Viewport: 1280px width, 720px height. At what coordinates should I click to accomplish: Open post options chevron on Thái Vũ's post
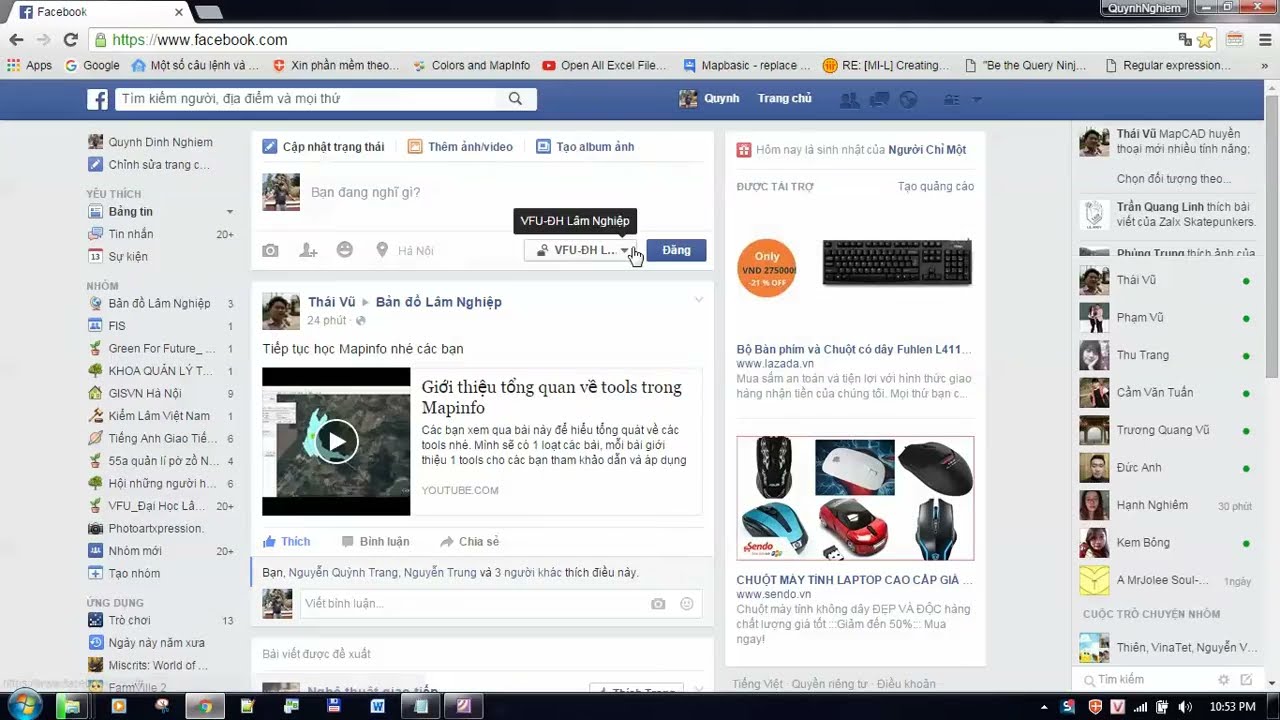(699, 300)
